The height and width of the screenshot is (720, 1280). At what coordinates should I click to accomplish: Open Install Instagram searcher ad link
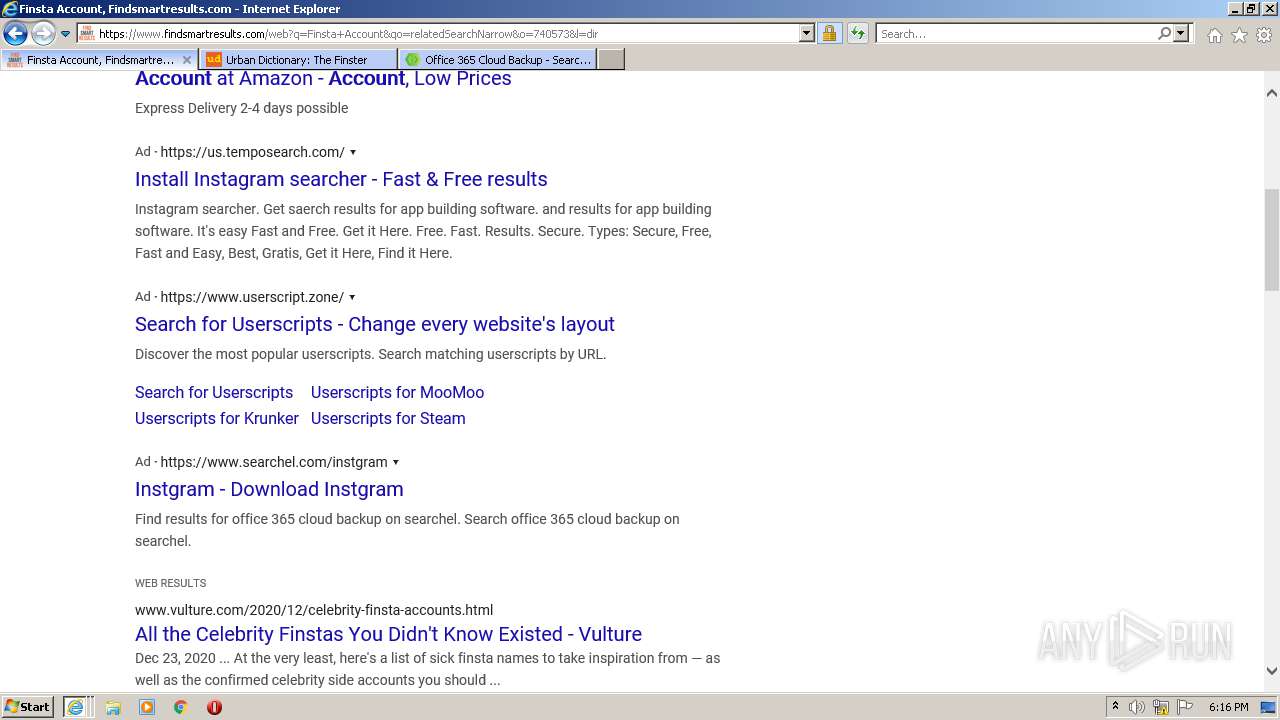[341, 179]
